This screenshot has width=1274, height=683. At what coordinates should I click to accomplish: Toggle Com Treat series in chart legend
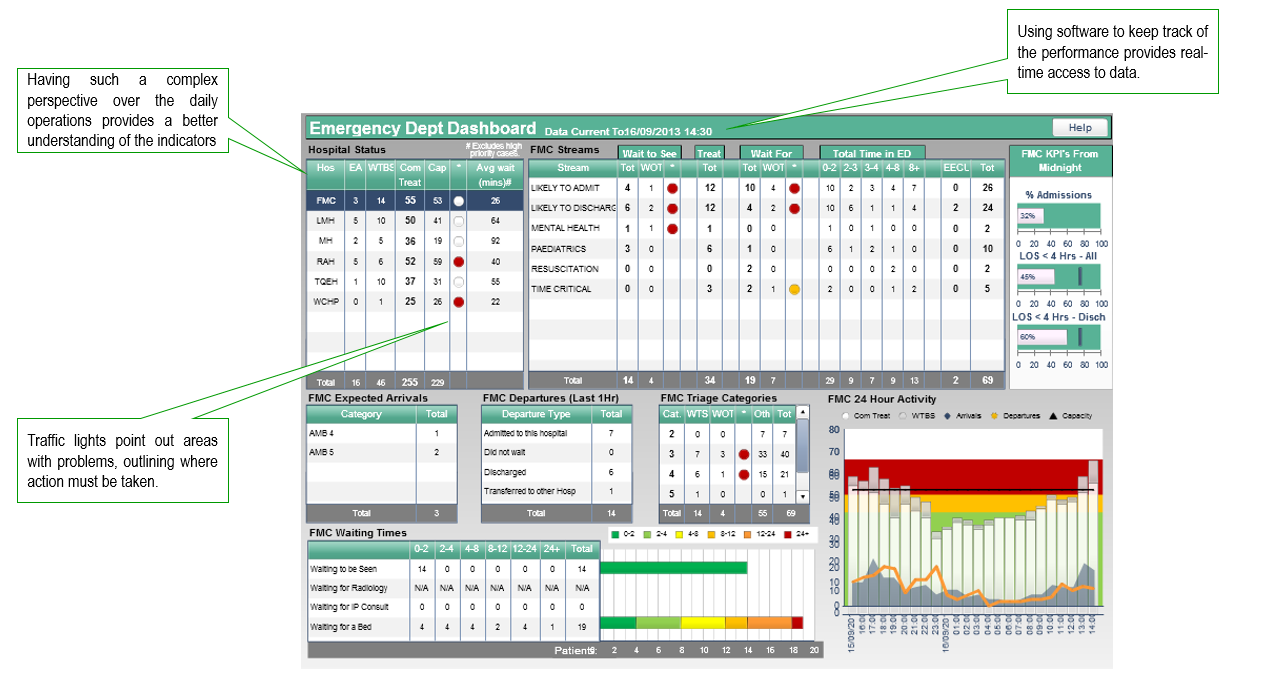tap(847, 416)
